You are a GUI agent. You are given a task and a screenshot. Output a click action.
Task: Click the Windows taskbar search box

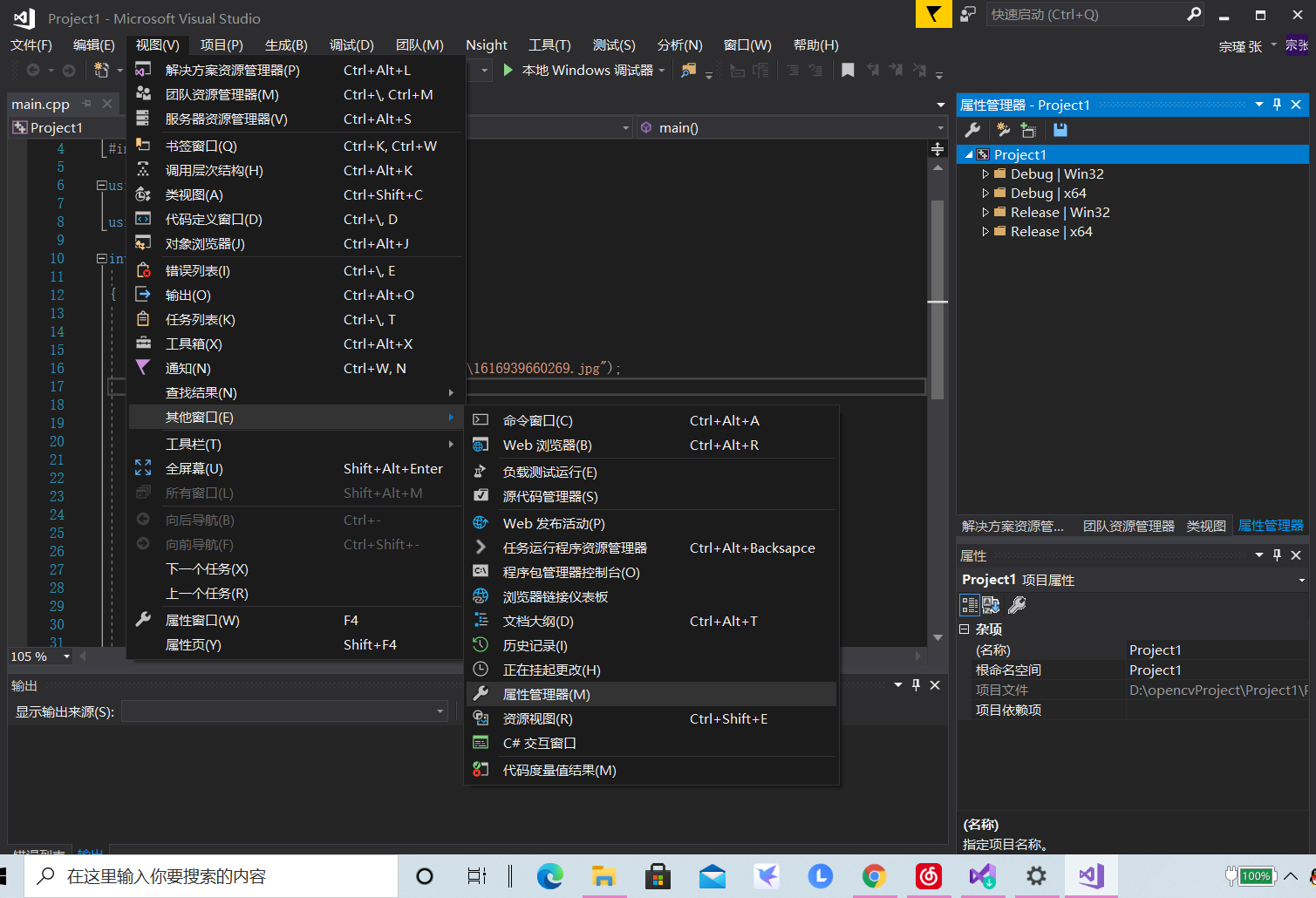point(211,876)
